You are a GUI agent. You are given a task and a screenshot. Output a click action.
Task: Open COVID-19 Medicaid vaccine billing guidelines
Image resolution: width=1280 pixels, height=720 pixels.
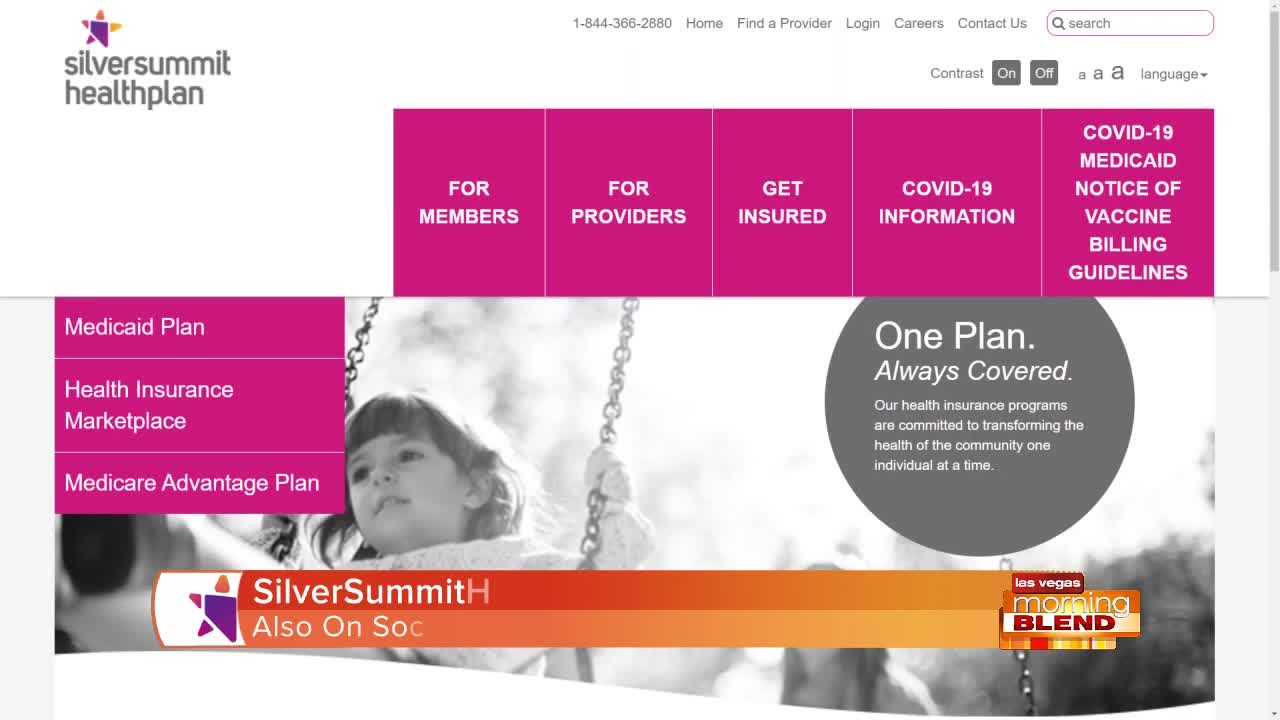pyautogui.click(x=1128, y=202)
